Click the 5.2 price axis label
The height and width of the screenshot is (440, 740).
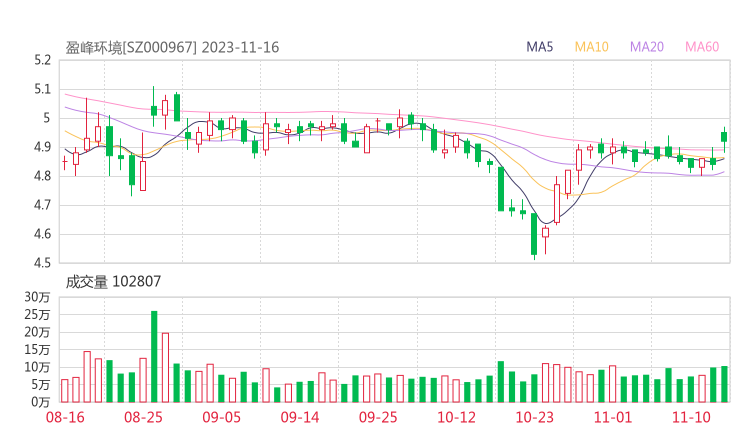coord(42,60)
